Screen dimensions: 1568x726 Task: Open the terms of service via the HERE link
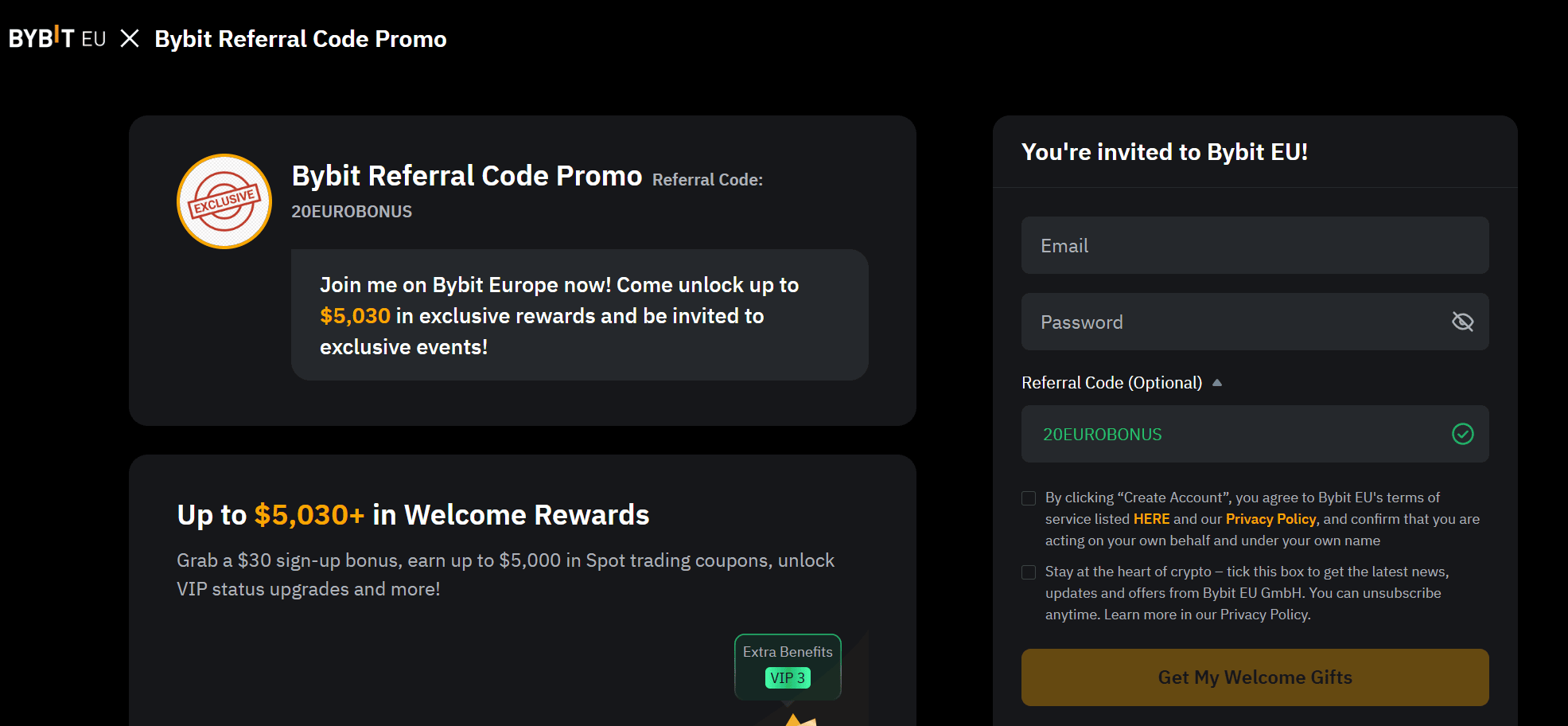(1150, 518)
